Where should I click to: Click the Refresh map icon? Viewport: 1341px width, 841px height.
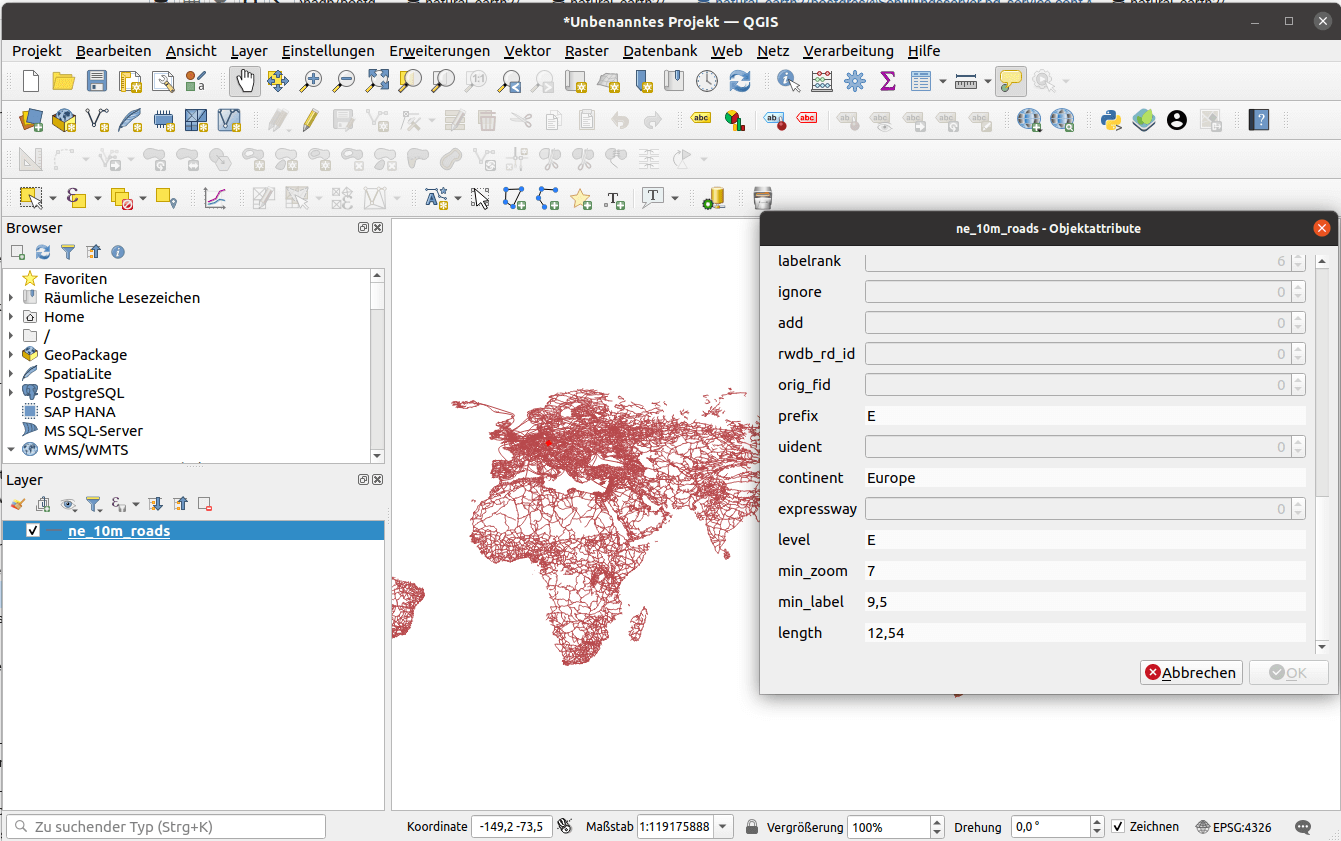[740, 81]
